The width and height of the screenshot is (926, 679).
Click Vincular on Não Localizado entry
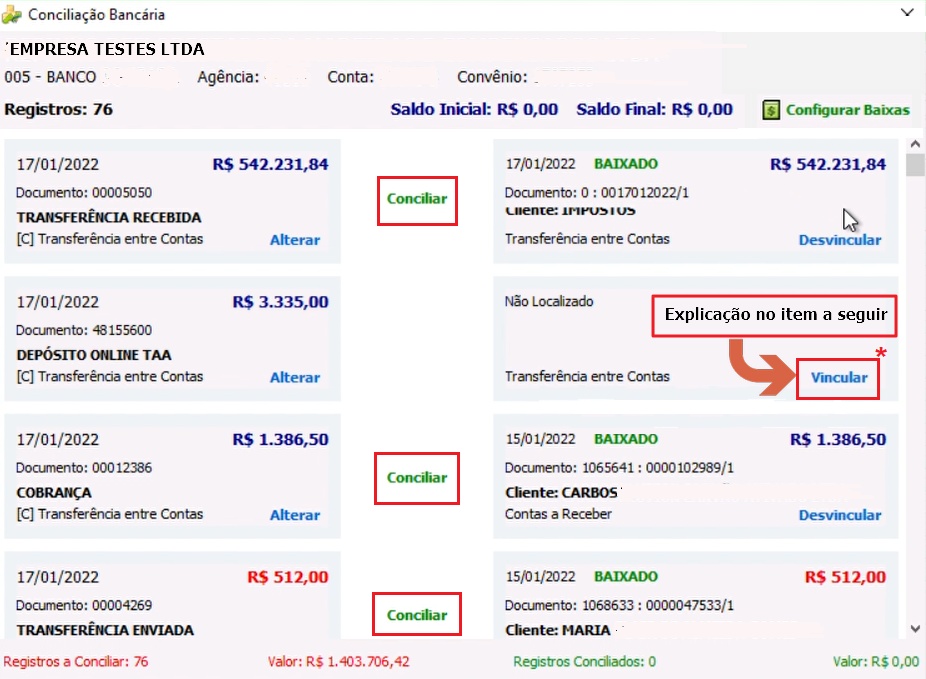pyautogui.click(x=839, y=377)
